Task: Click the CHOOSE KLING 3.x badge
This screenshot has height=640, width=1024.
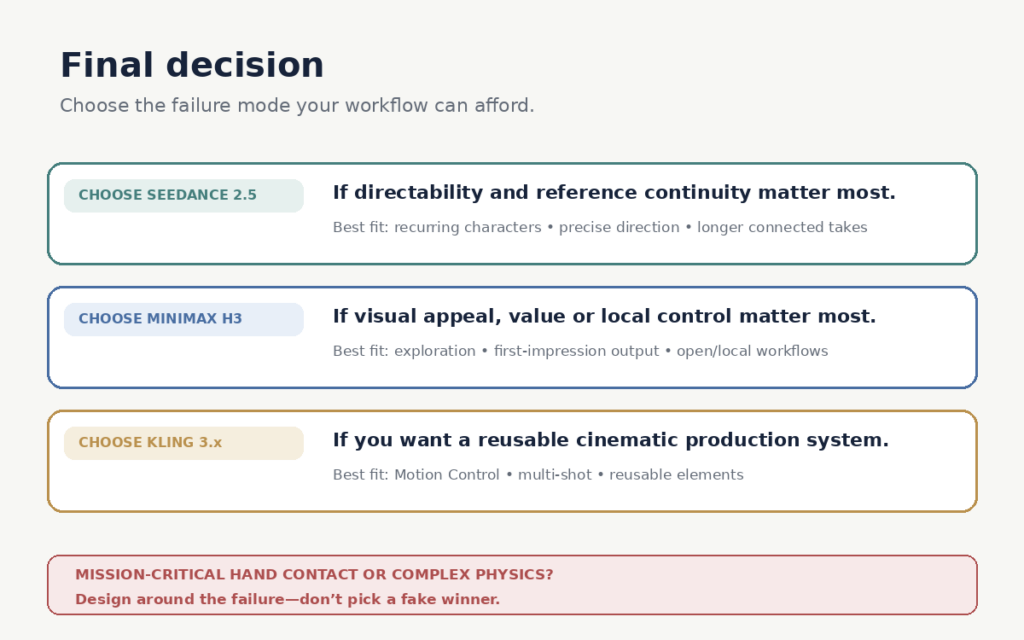Action: click(184, 443)
